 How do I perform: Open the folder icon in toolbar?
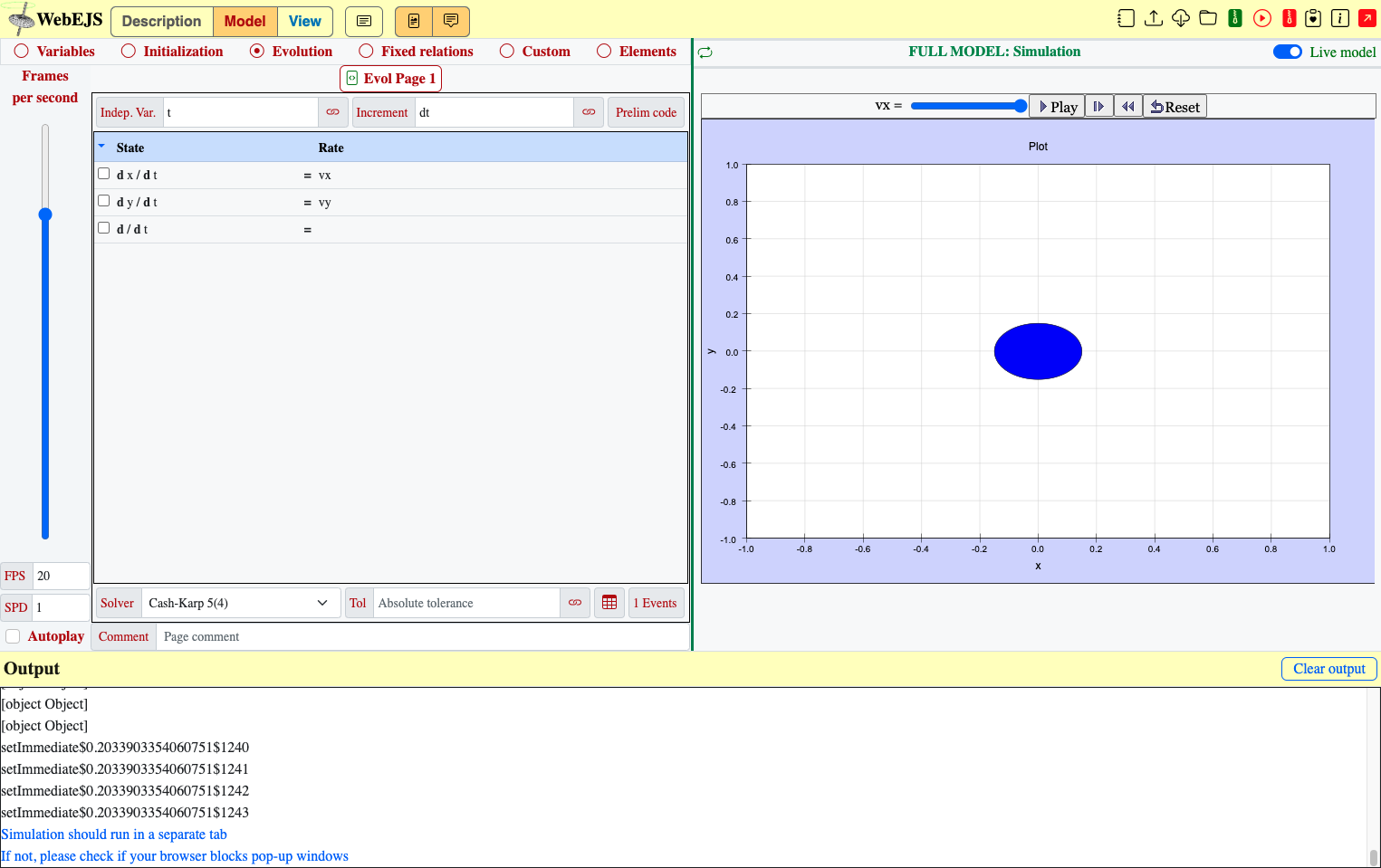pos(1208,18)
